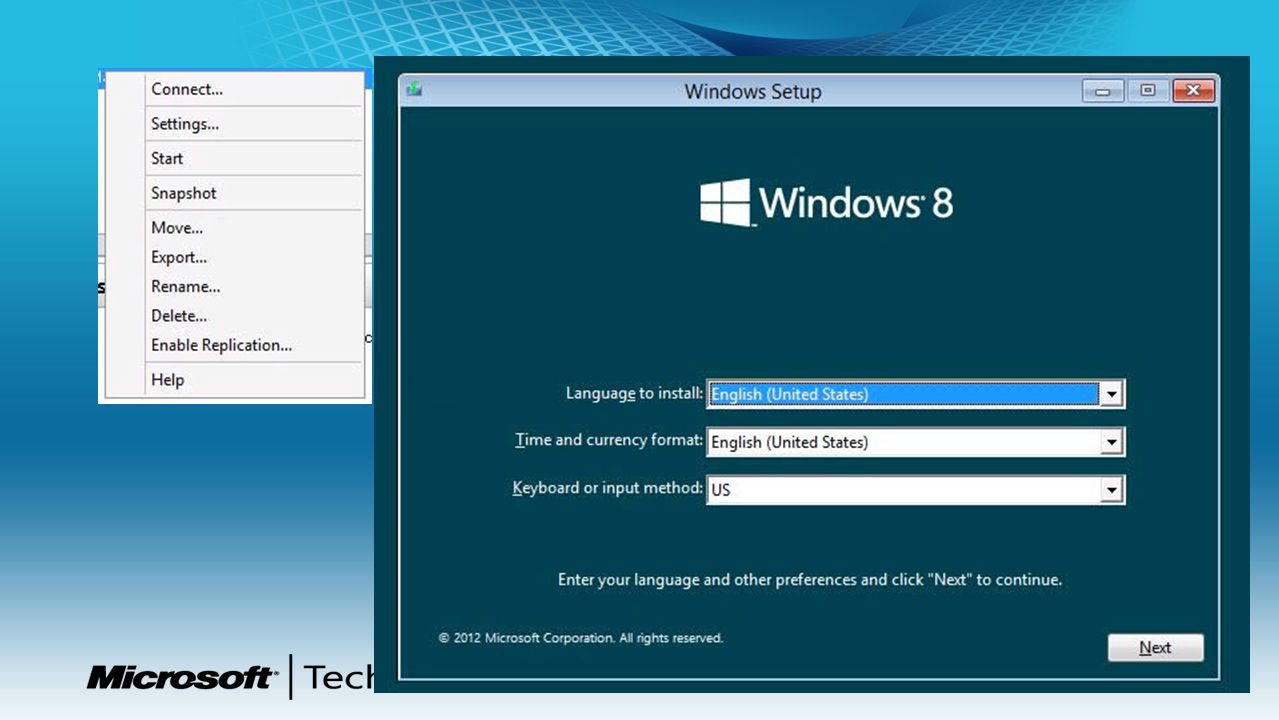Minimize the Windows Setup window
The image size is (1279, 720).
(x=1103, y=91)
